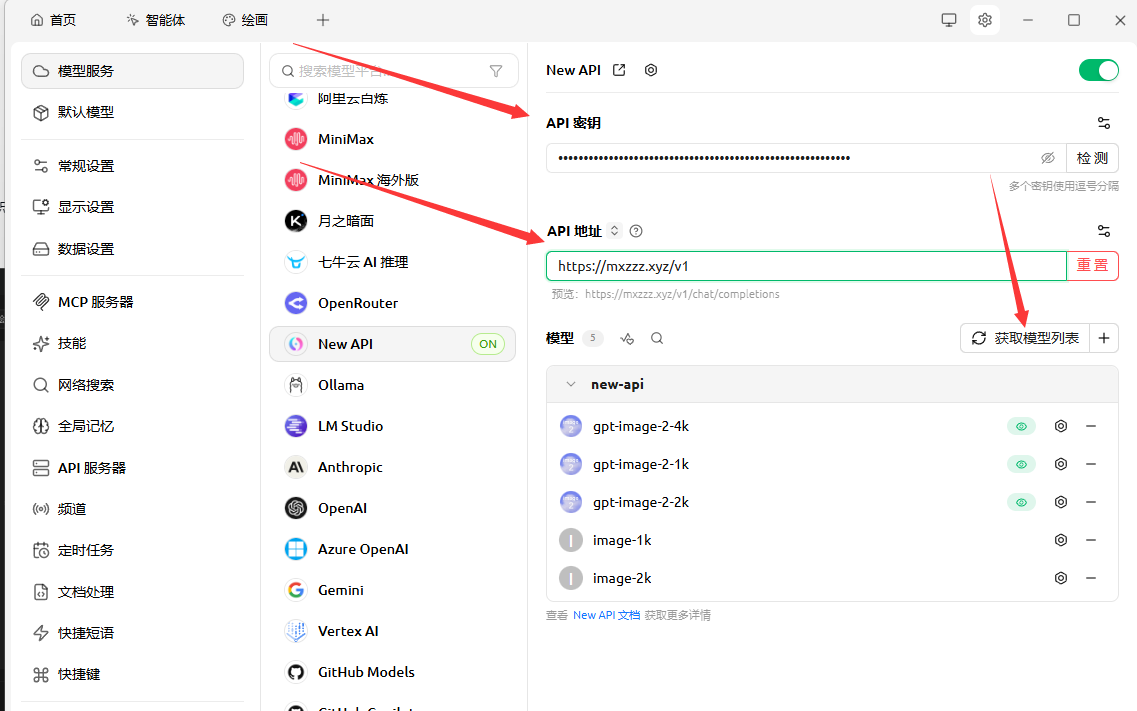This screenshot has width=1137, height=711.
Task: Remove gpt-image-2-1k model with minus icon
Action: pyautogui.click(x=1091, y=464)
